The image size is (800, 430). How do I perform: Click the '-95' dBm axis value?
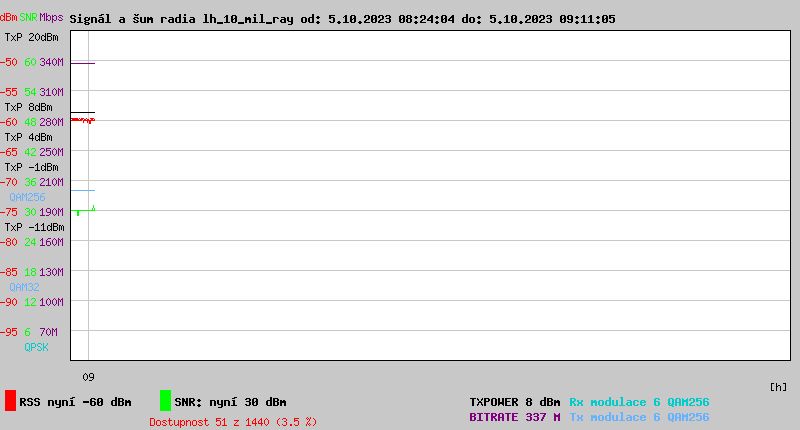pos(9,332)
